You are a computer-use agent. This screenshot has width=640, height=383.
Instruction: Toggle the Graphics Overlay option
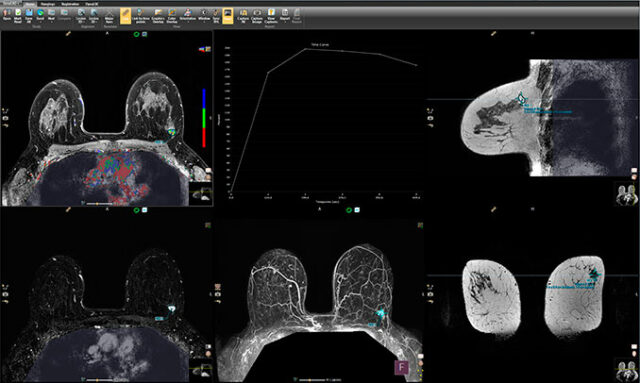point(158,16)
